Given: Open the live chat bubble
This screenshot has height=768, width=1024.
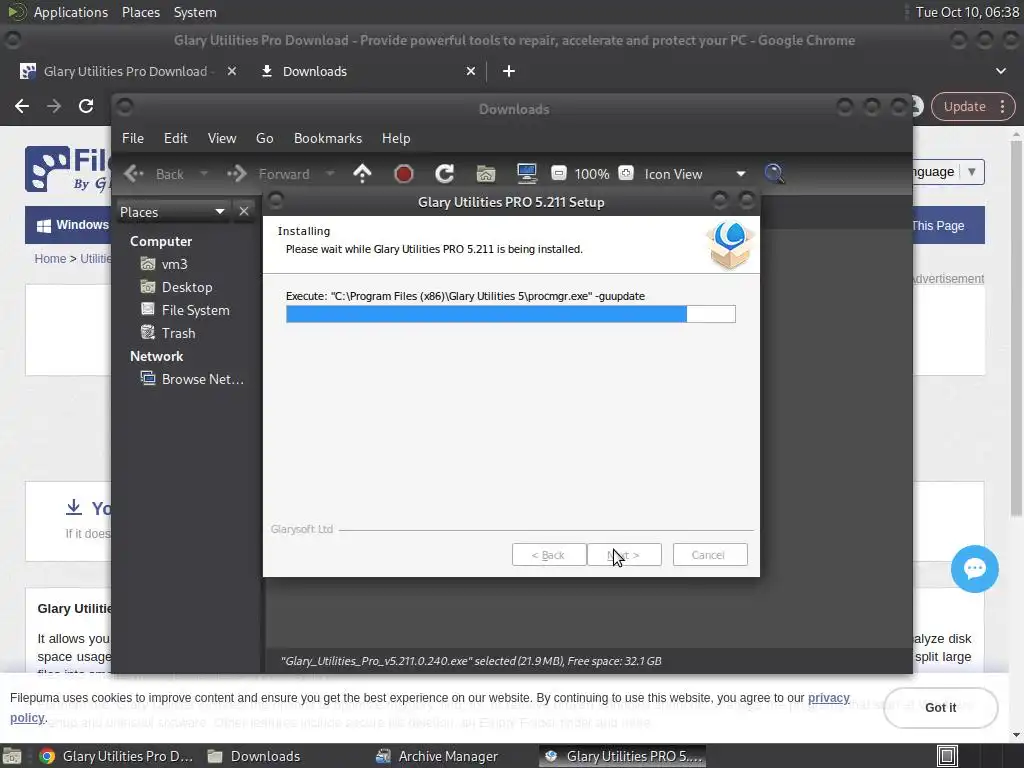Looking at the screenshot, I should coord(974,569).
